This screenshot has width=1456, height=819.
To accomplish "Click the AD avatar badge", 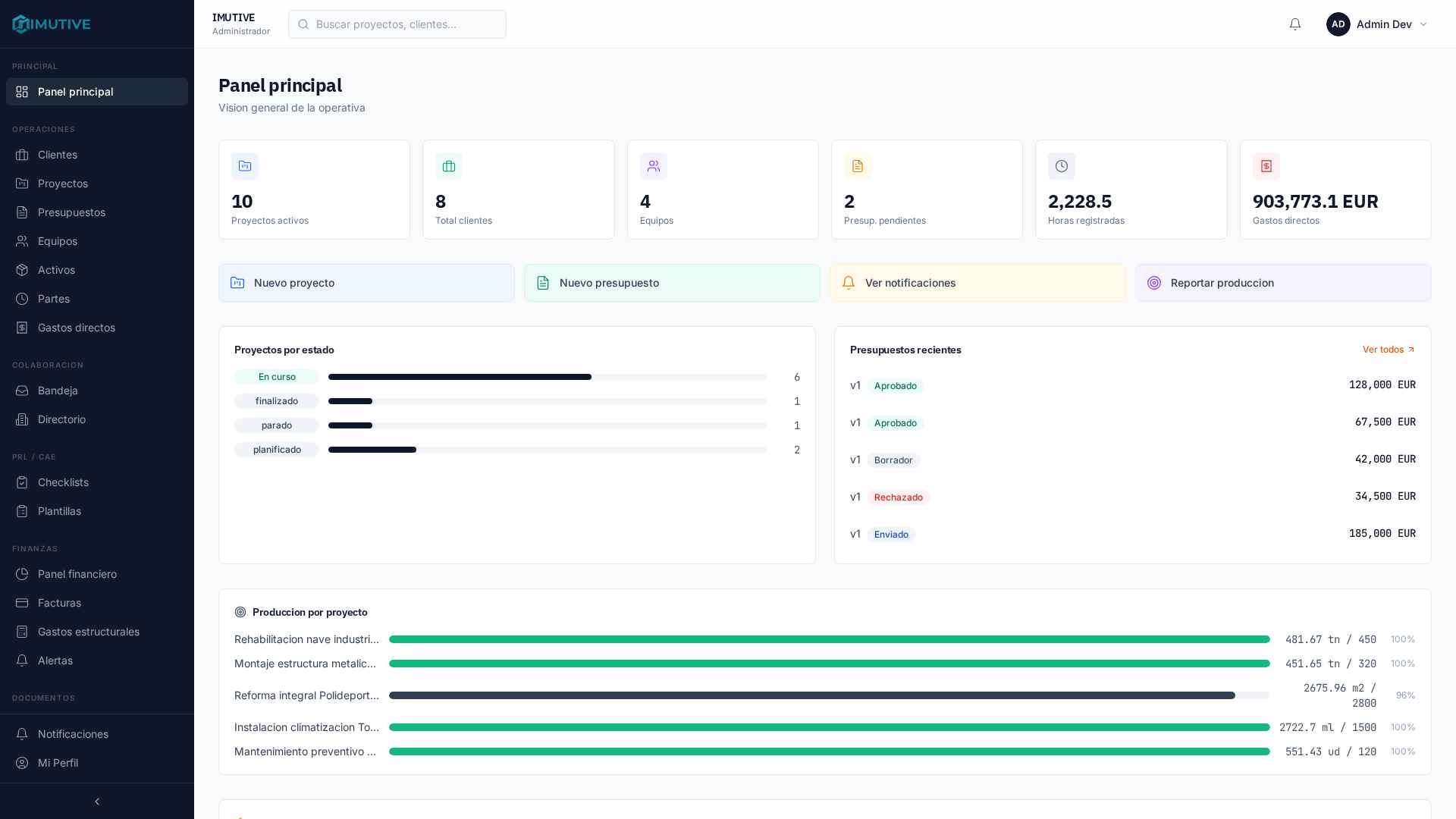I will click(1338, 24).
